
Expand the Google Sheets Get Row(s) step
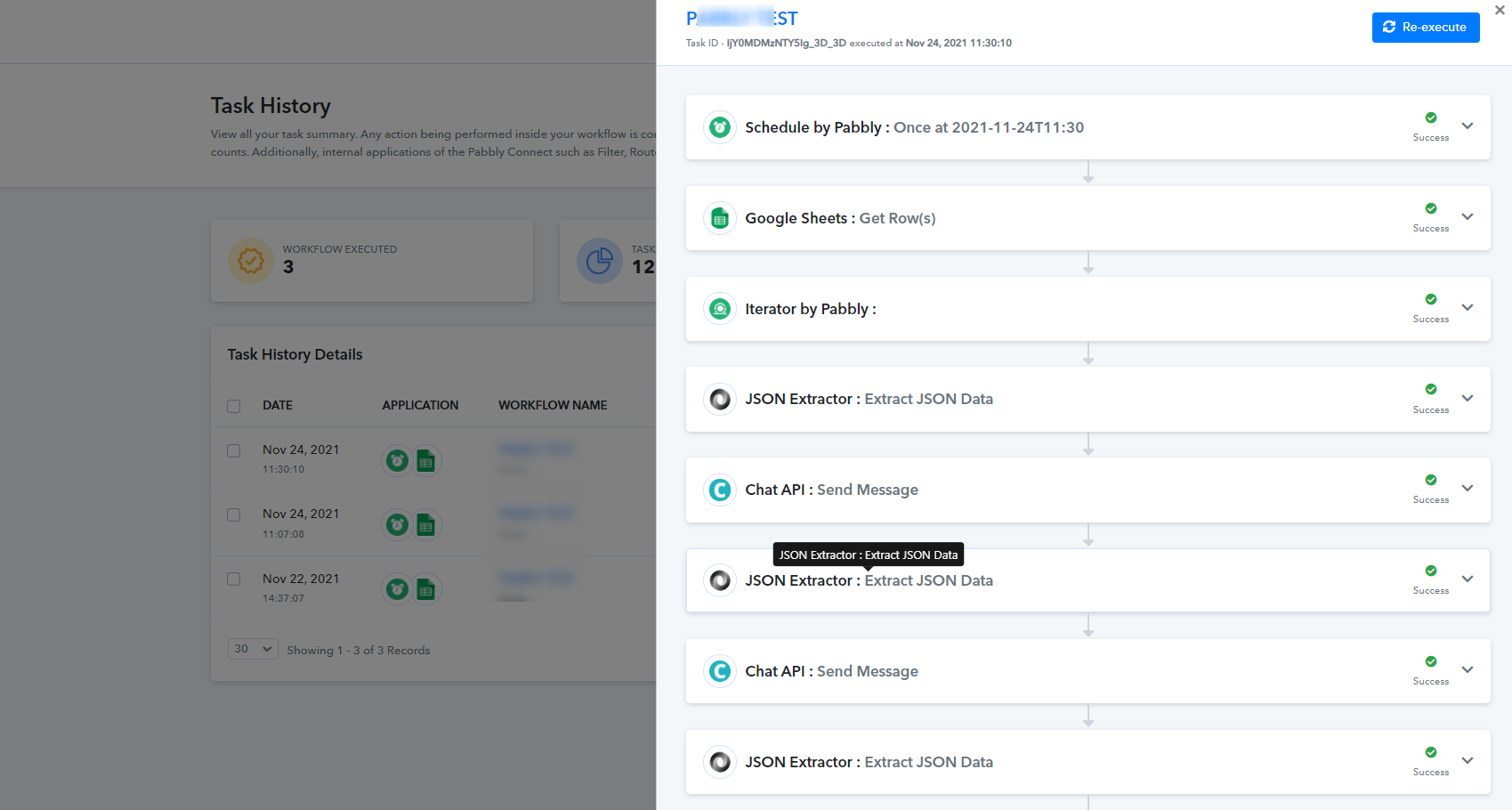tap(1468, 216)
